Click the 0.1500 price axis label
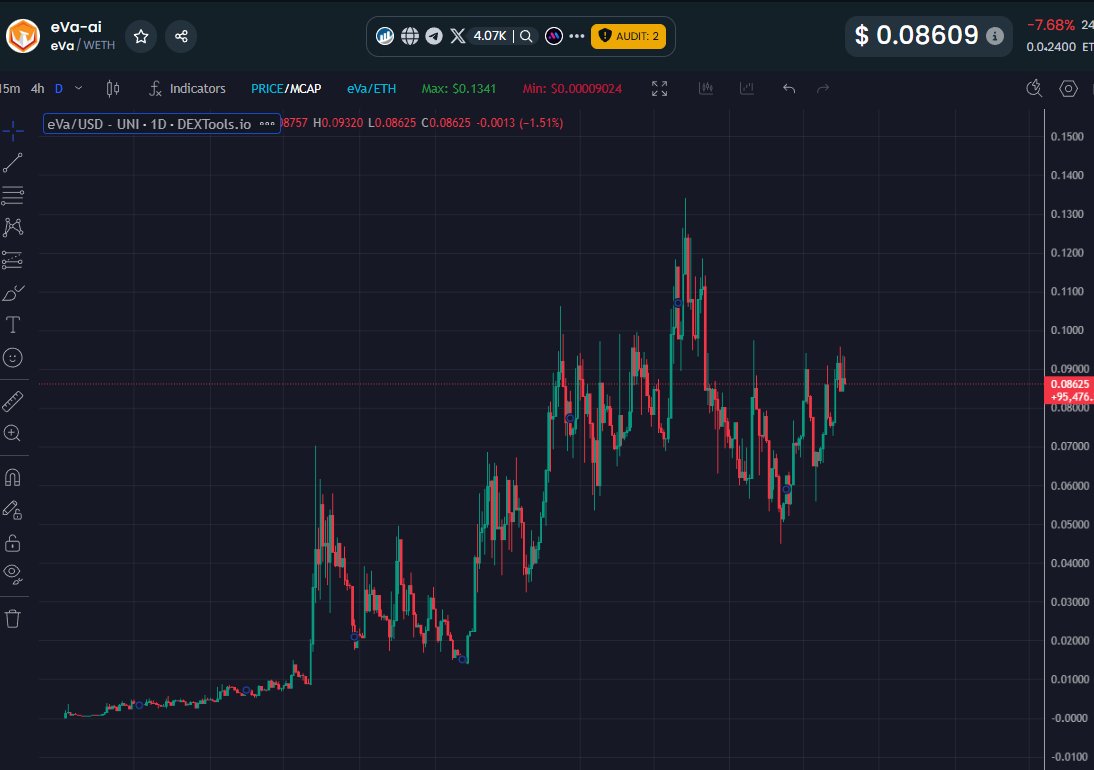 [1067, 137]
